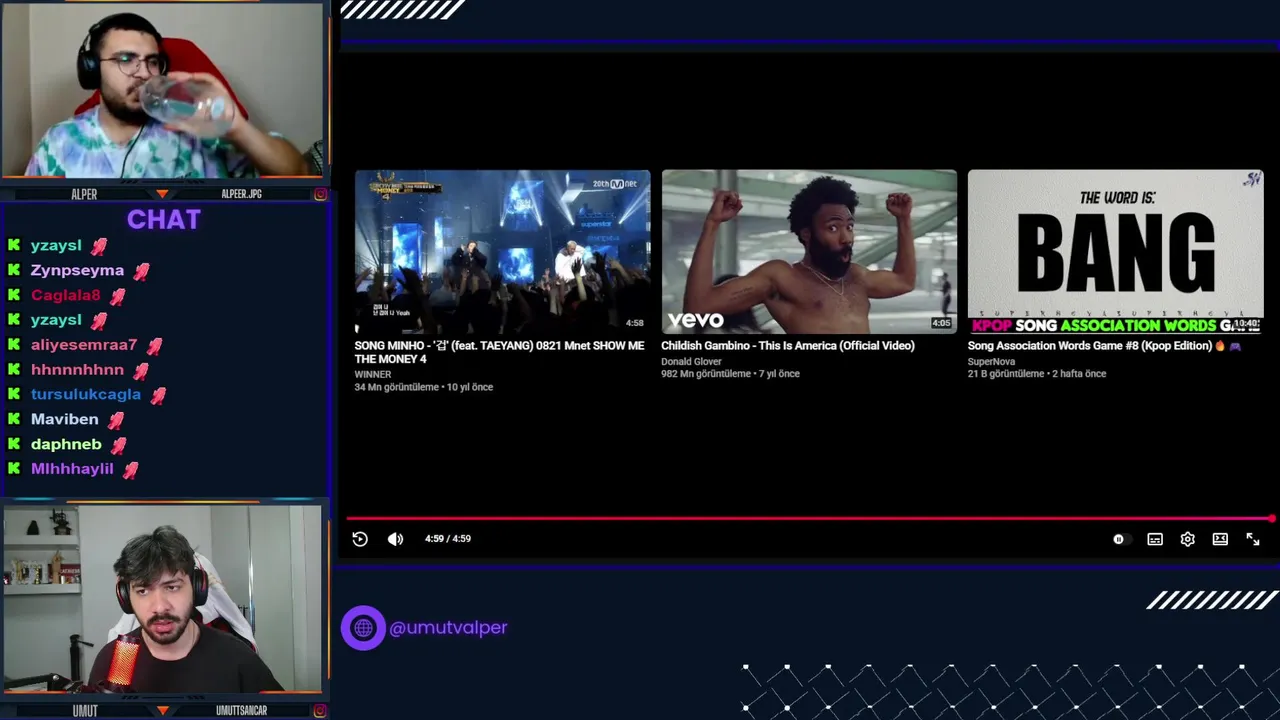Click the vevo logo on thumbnail
This screenshot has width=1280, height=720.
[x=696, y=320]
